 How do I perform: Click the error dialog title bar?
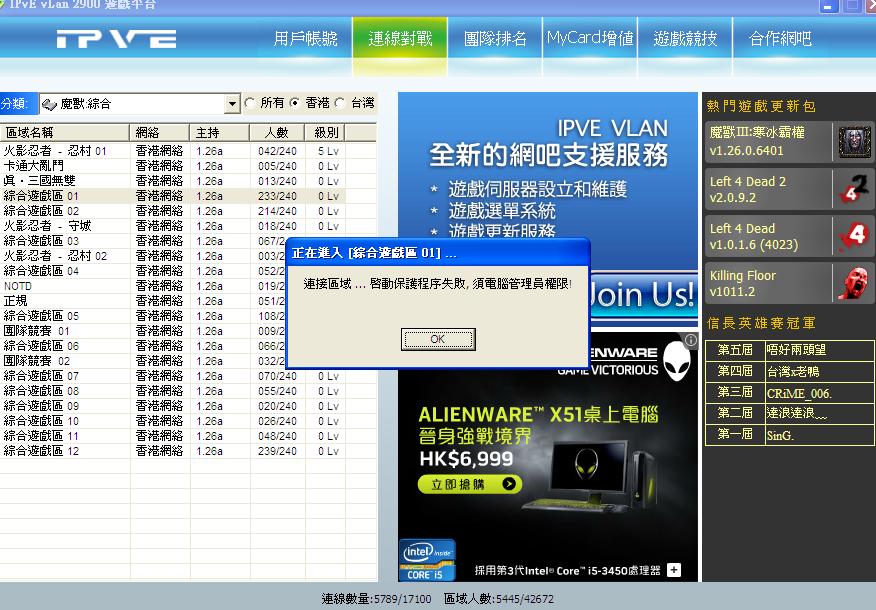click(x=438, y=253)
